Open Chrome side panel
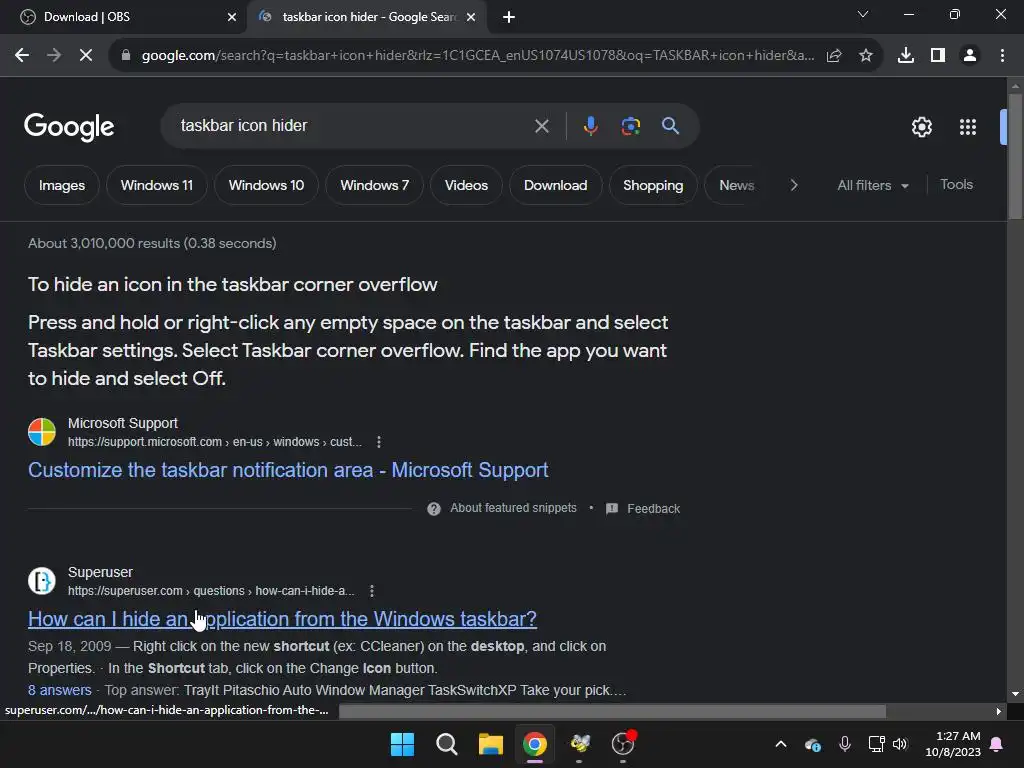 pyautogui.click(x=938, y=56)
